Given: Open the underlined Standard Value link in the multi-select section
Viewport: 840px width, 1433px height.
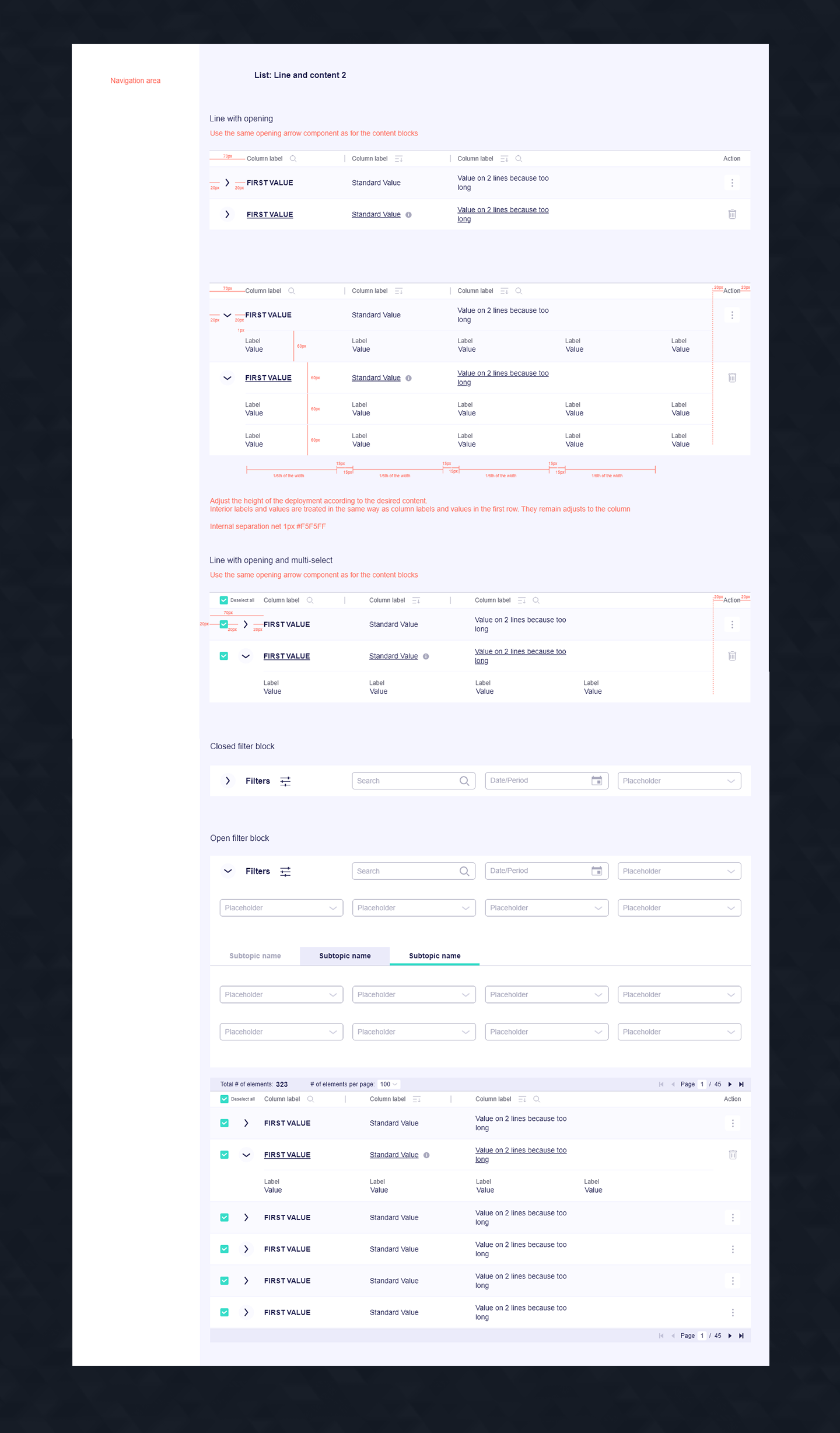Looking at the screenshot, I should click(x=393, y=656).
